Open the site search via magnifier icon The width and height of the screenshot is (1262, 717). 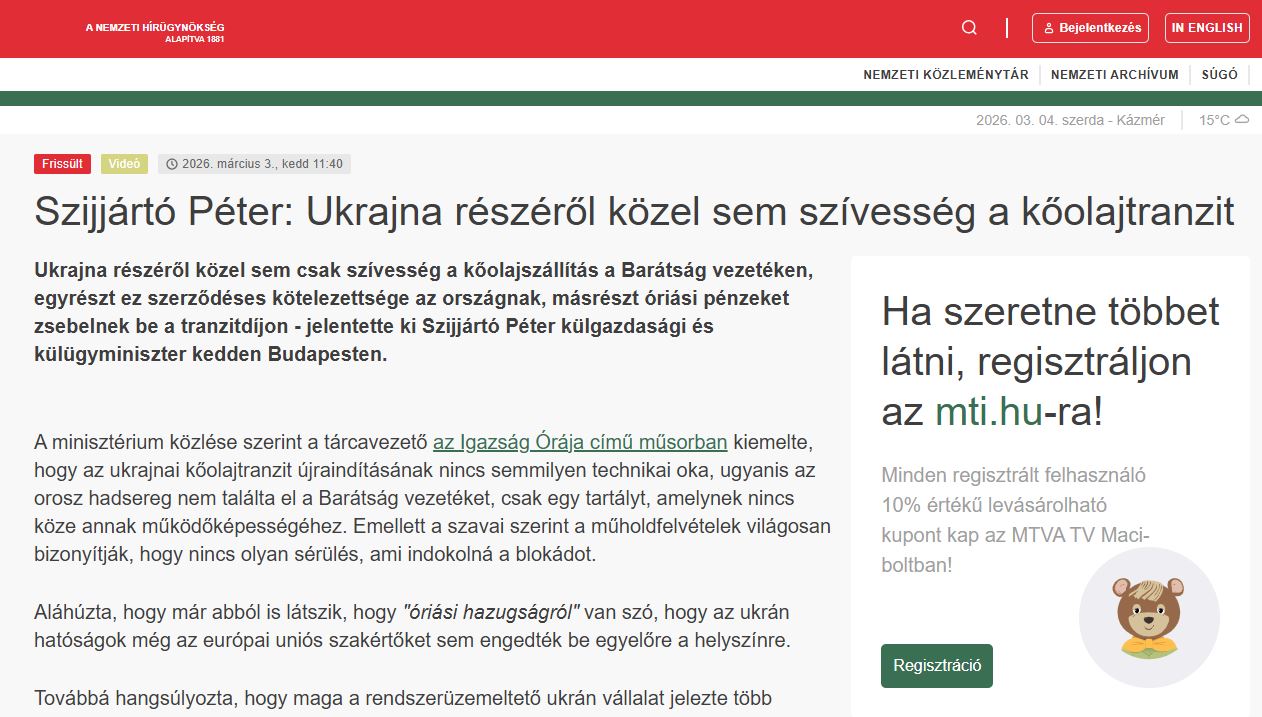pos(967,27)
